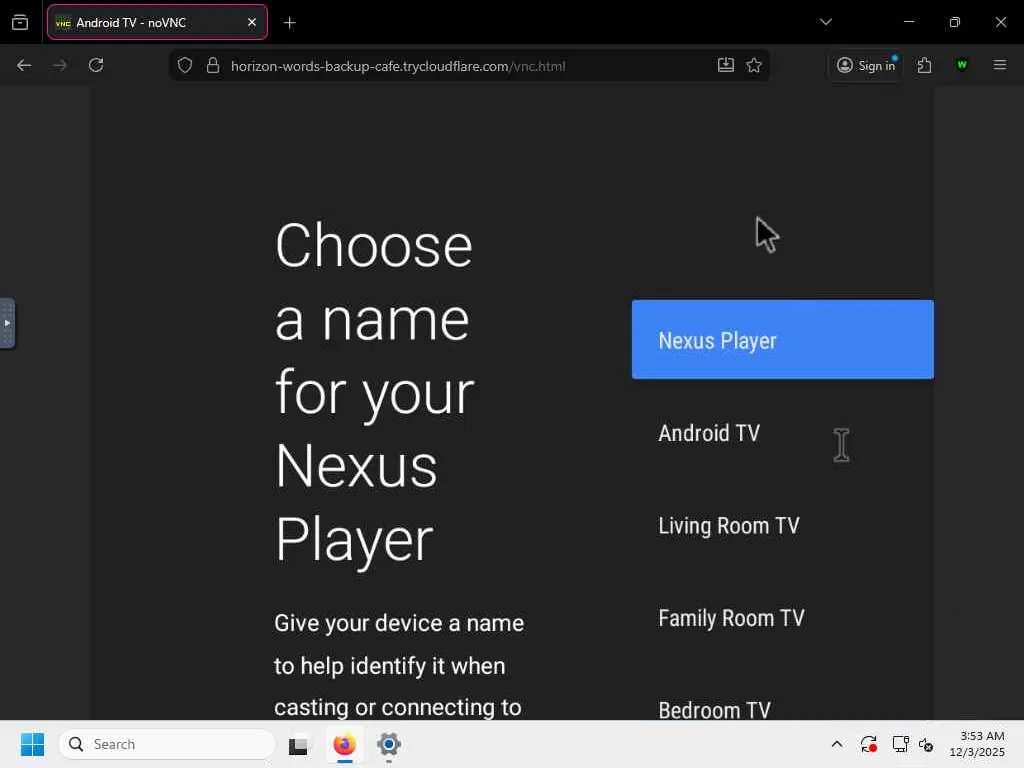Open muted volume tray icon

[926, 744]
